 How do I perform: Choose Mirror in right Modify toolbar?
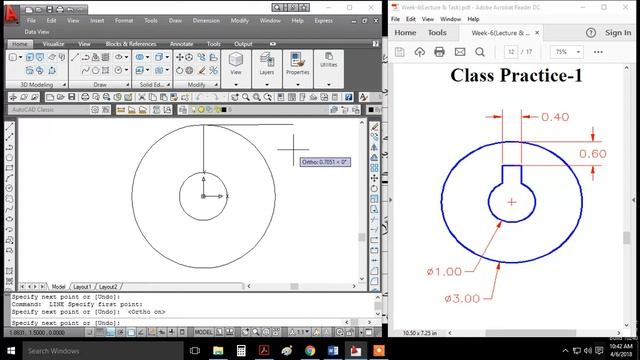coord(374,147)
